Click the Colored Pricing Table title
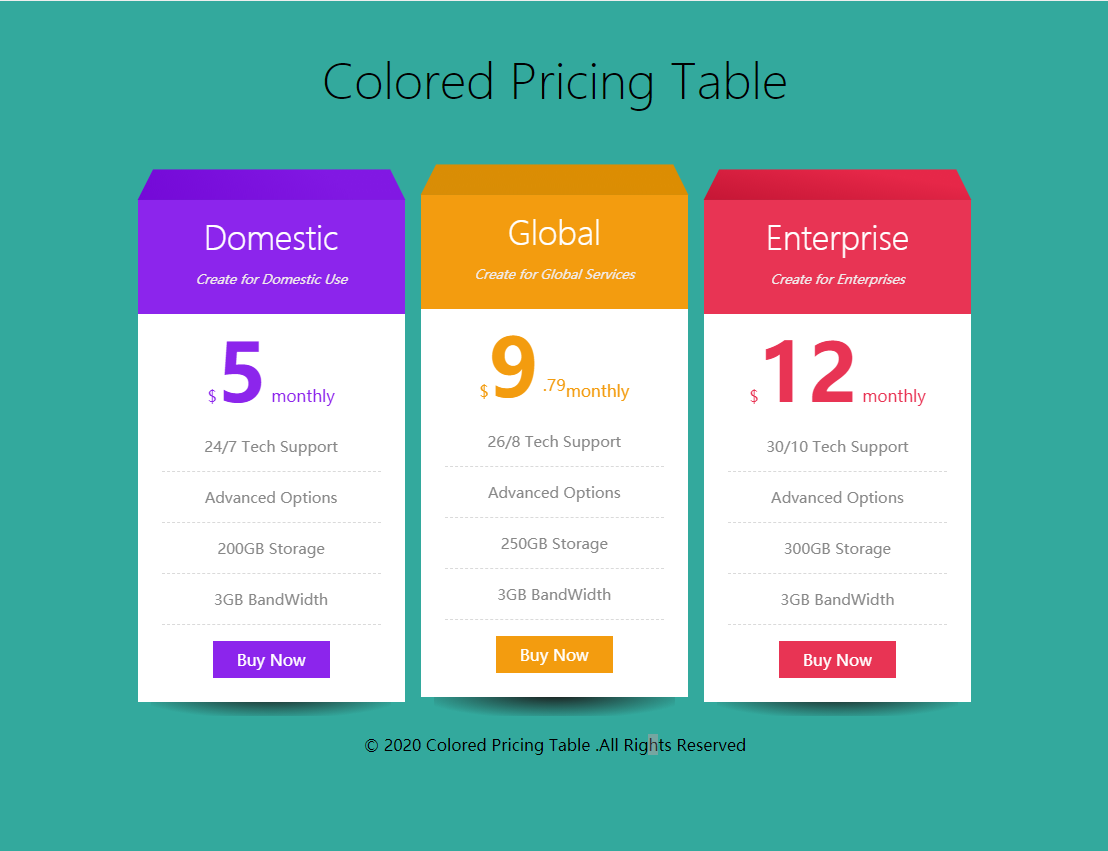 (555, 82)
